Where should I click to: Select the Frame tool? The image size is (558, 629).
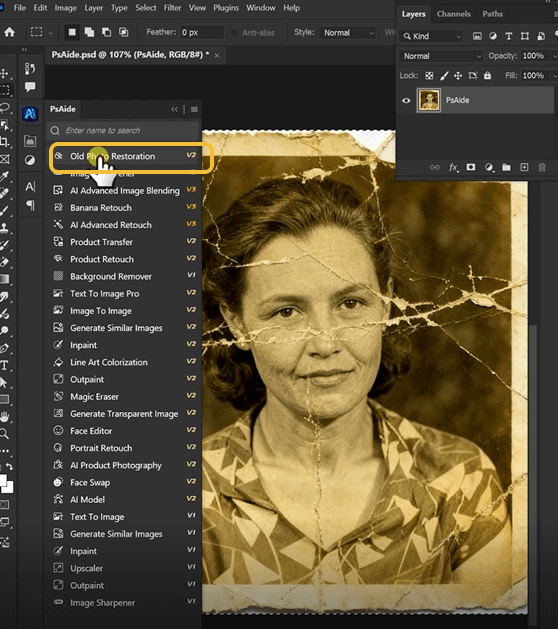(4, 159)
